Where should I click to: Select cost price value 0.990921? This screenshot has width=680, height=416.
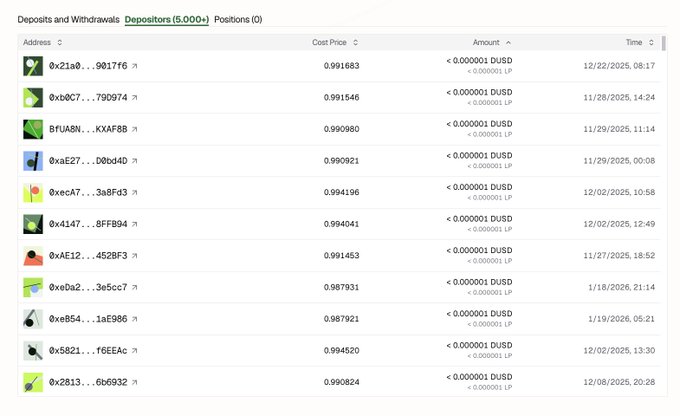tap(341, 161)
